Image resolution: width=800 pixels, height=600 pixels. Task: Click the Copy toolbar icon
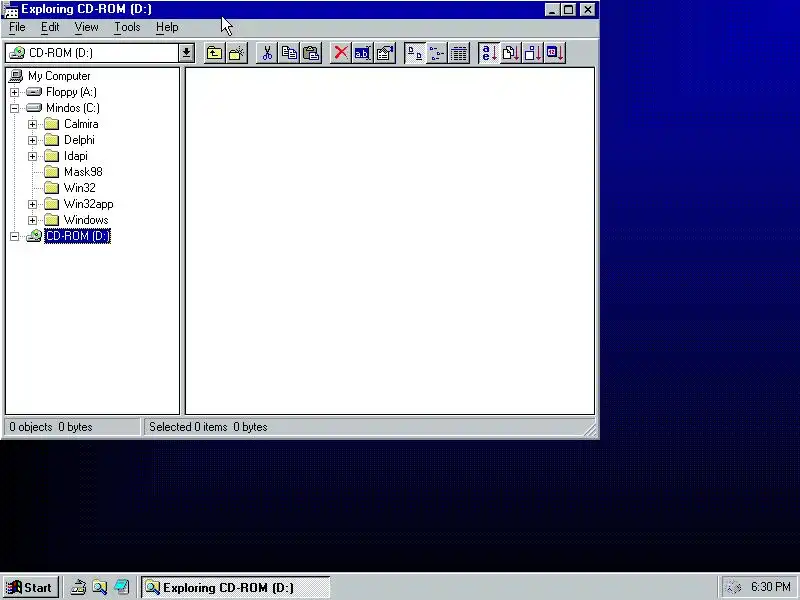tap(289, 53)
